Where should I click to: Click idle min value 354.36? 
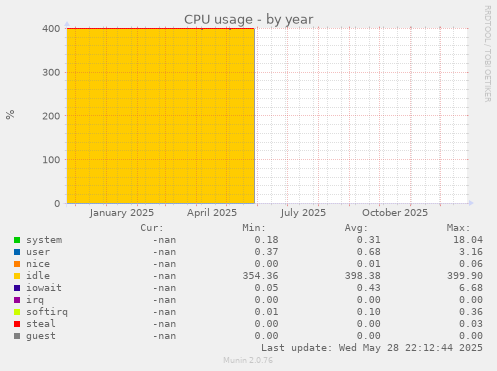(260, 276)
